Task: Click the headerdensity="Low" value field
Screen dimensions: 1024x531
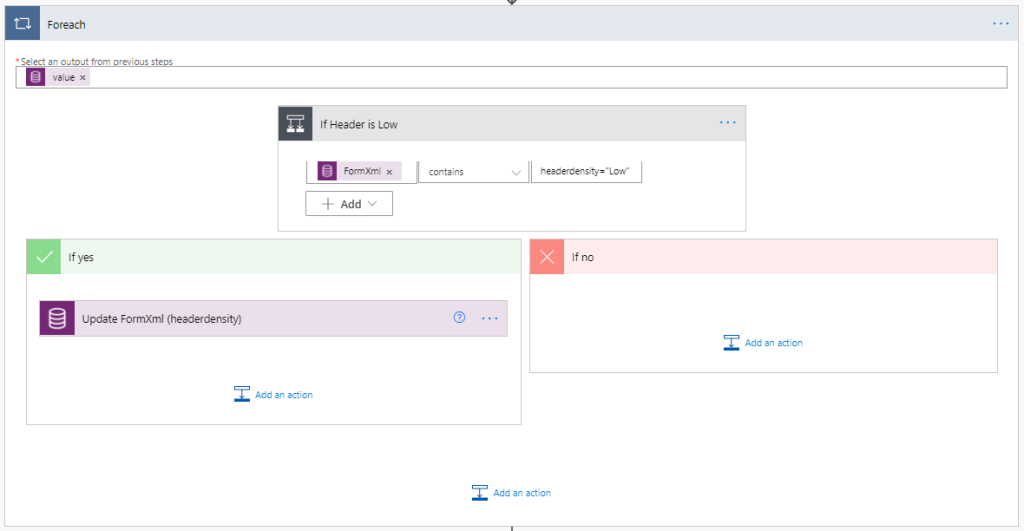Action: click(x=585, y=172)
